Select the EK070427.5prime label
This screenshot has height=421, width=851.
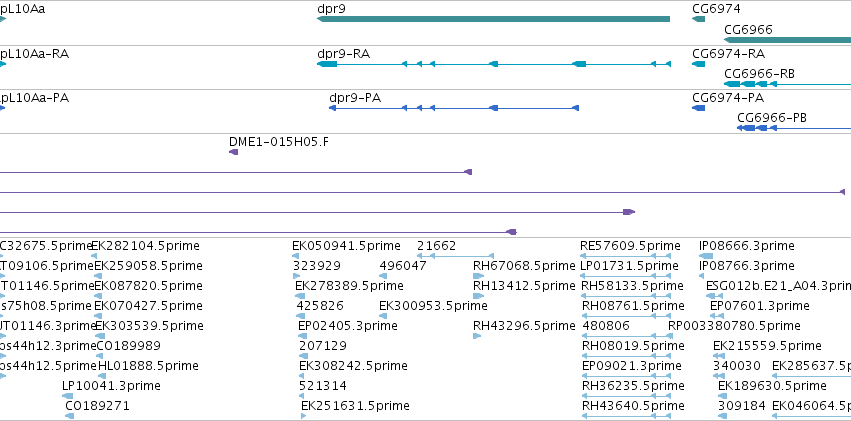(x=149, y=305)
